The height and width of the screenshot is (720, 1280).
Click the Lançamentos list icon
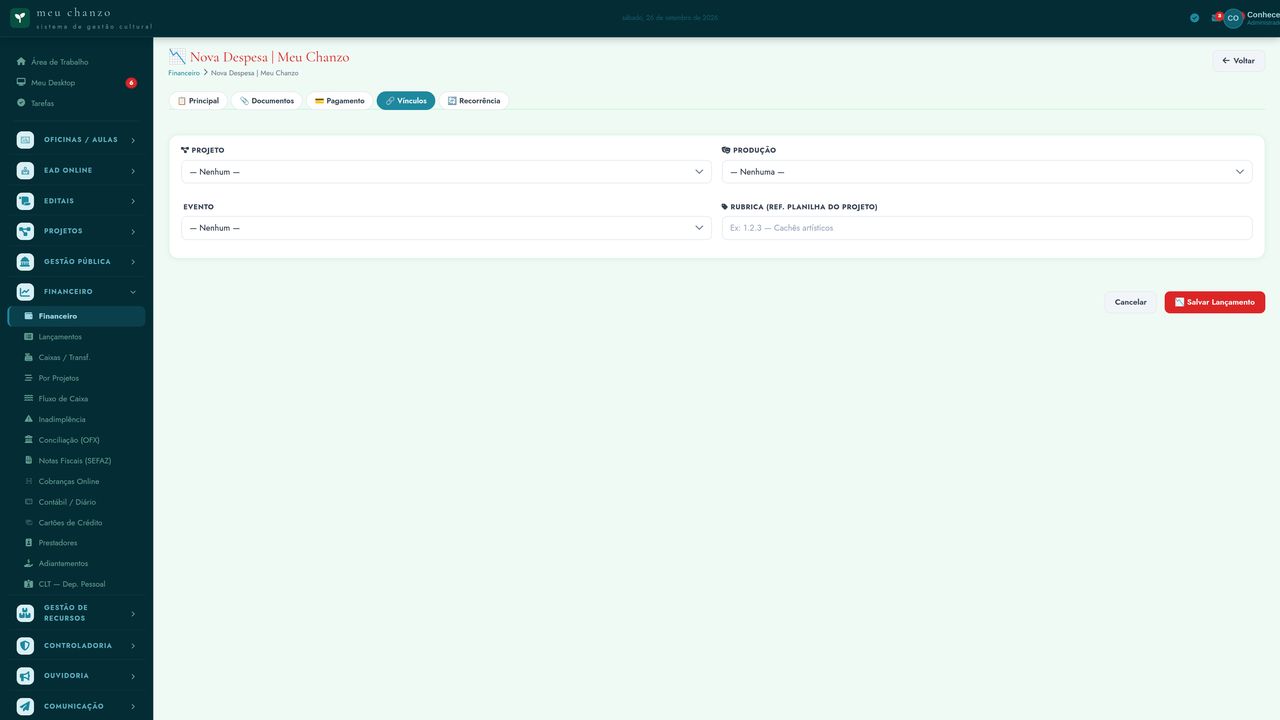(x=29, y=337)
